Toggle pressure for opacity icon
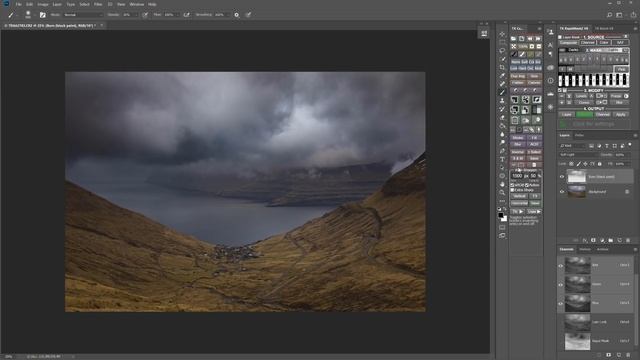This screenshot has height=360, width=640. click(x=145, y=15)
